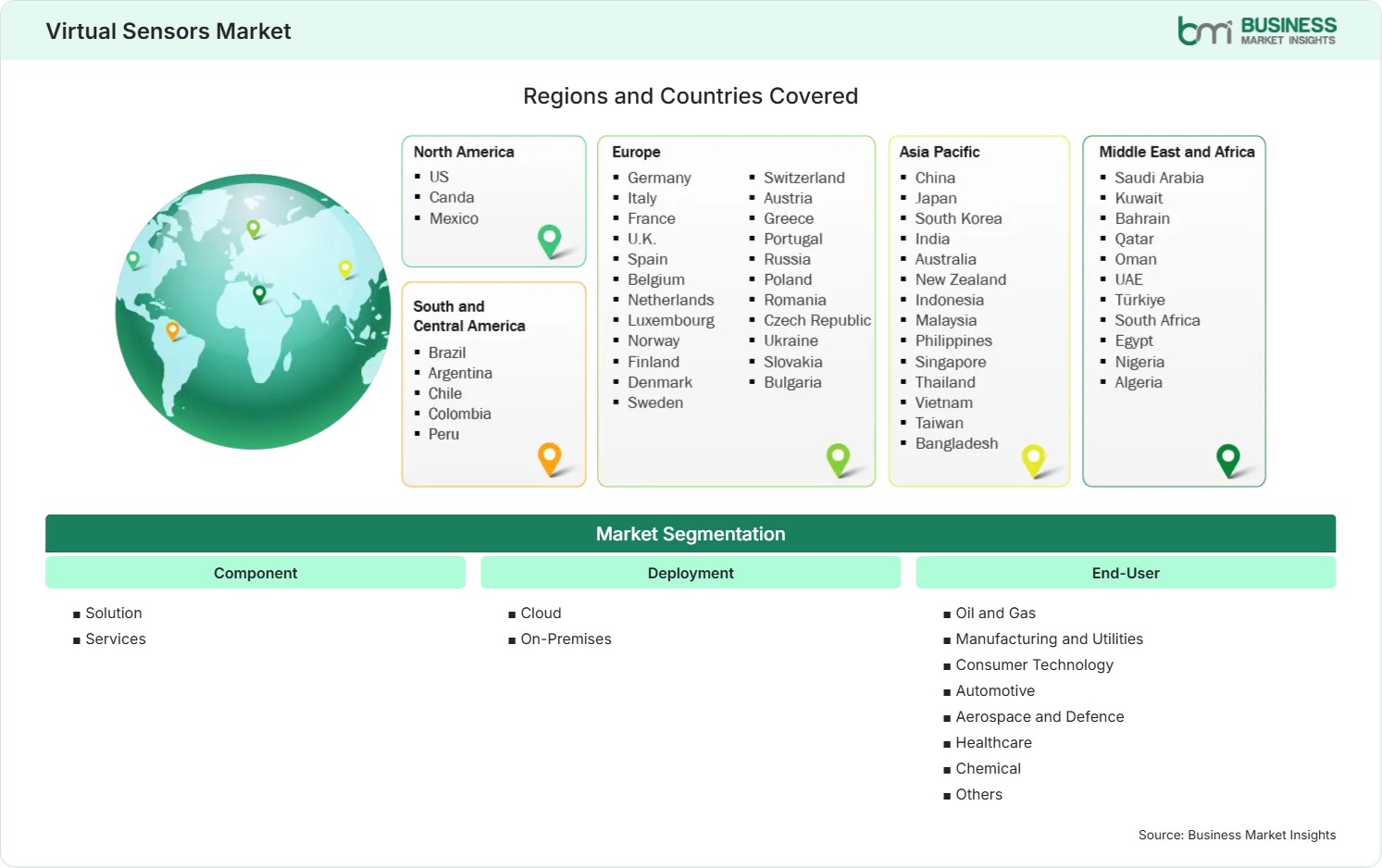This screenshot has height=868, width=1382.
Task: Click 'Switzerland' in the Europe list
Action: (804, 178)
